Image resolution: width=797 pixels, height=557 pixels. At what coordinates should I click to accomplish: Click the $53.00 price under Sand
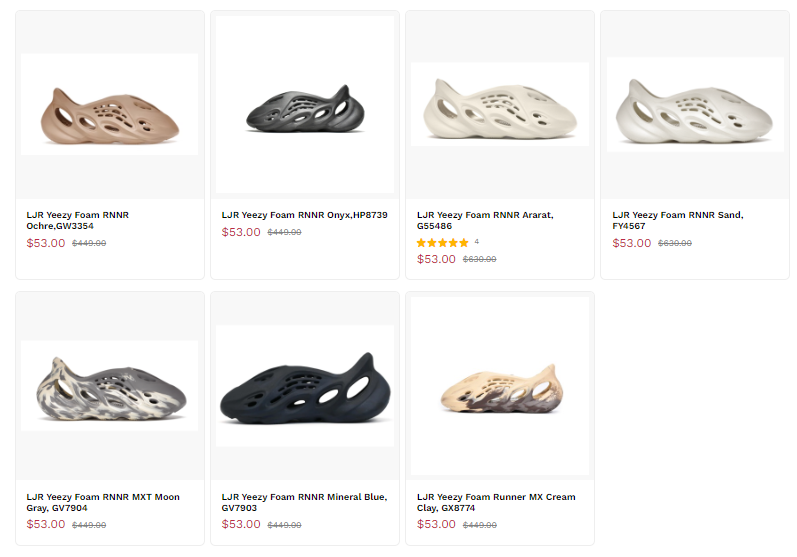632,243
